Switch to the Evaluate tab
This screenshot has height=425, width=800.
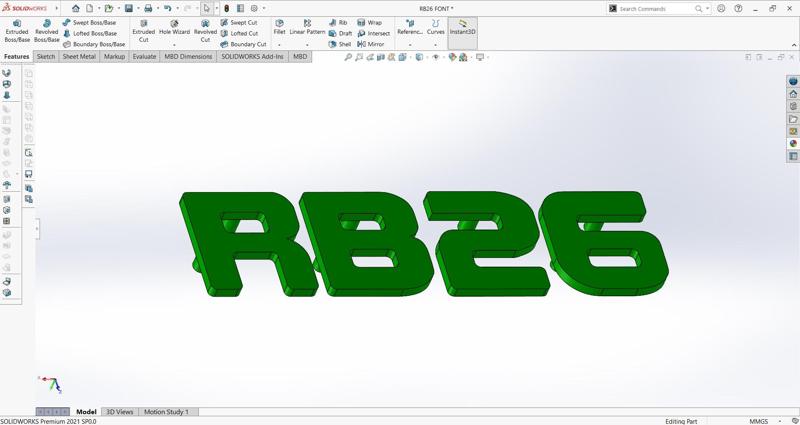coord(144,57)
